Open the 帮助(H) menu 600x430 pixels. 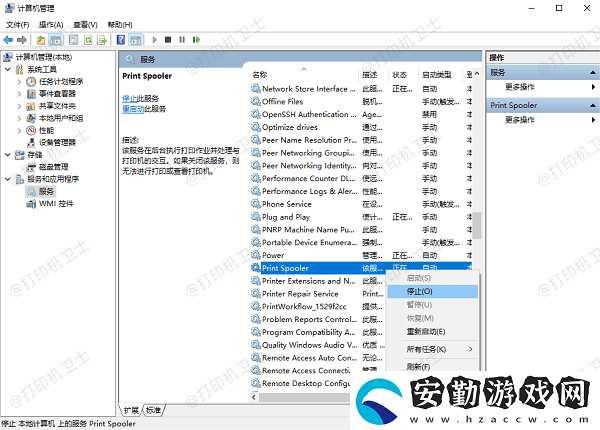[x=120, y=25]
